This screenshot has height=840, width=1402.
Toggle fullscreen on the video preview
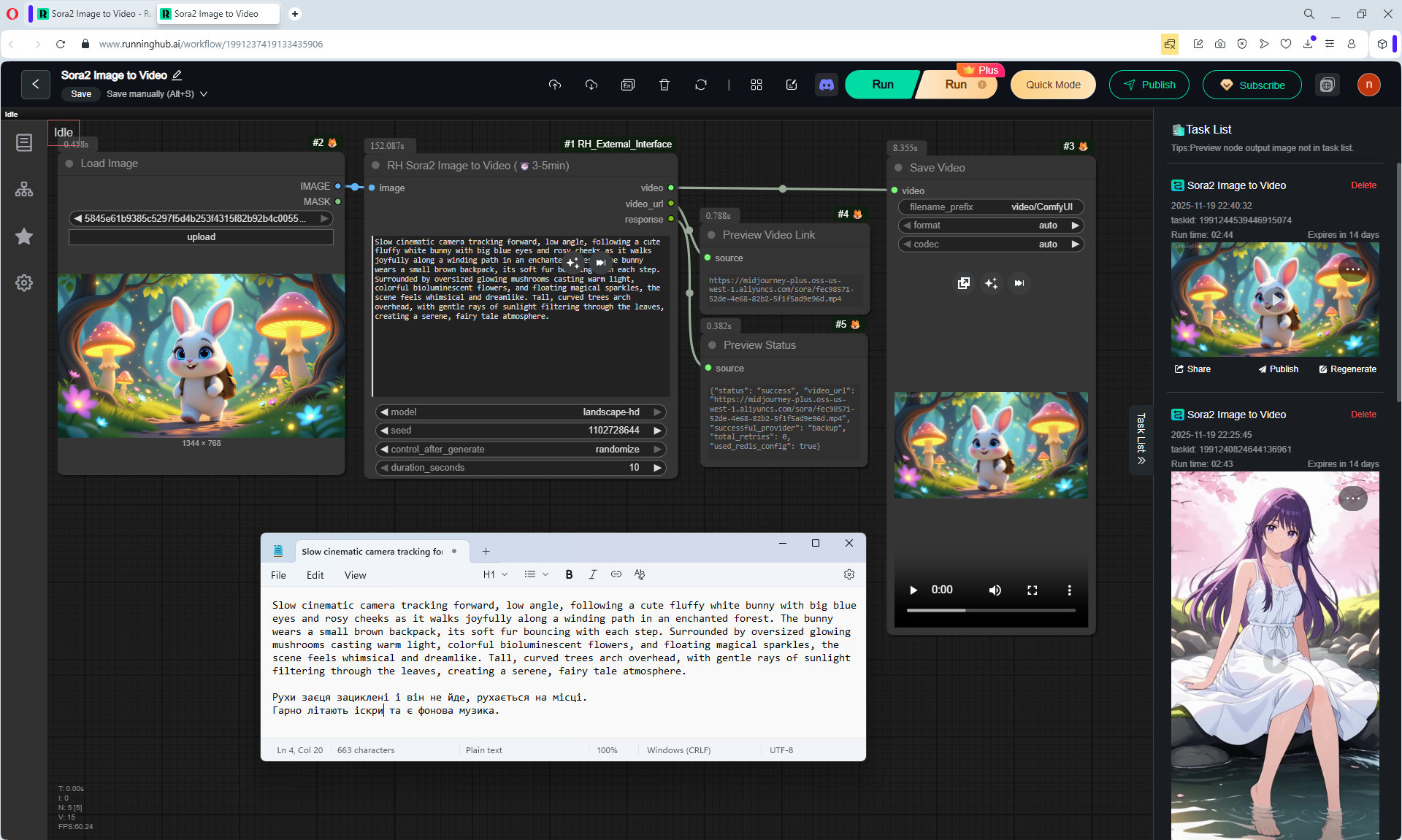pyautogui.click(x=1032, y=590)
